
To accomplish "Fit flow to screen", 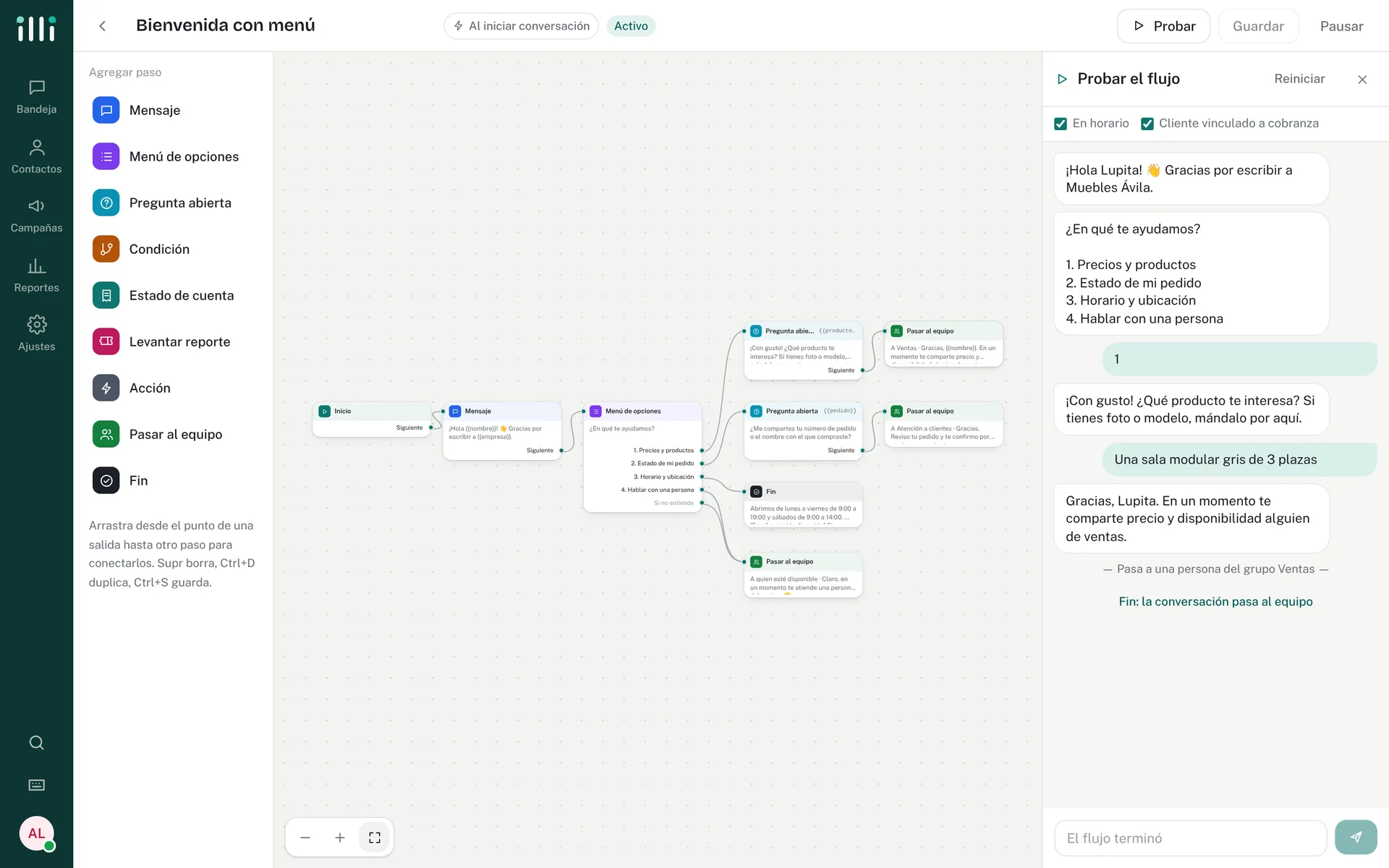I will [375, 838].
